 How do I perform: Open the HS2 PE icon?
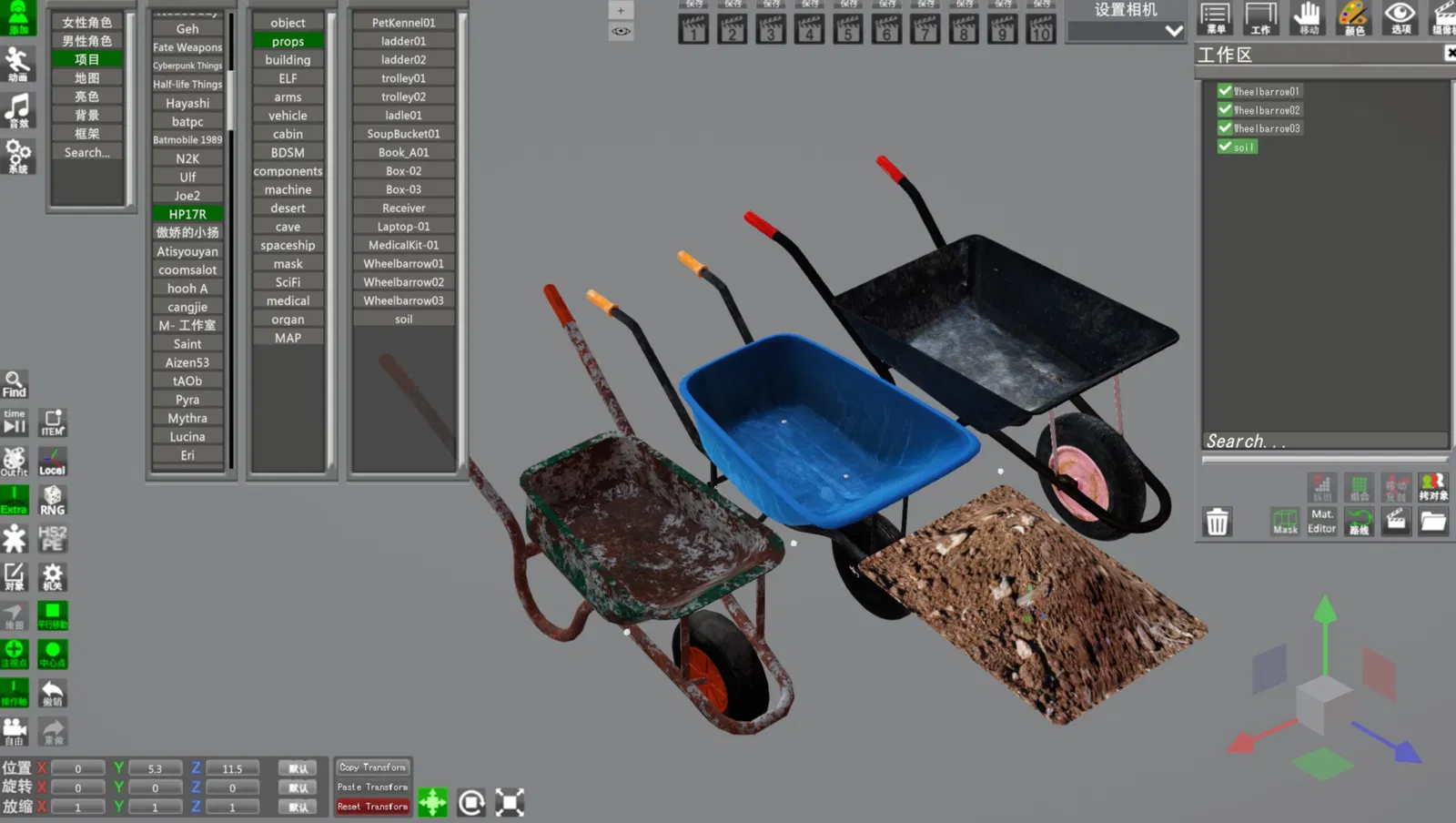tap(53, 538)
